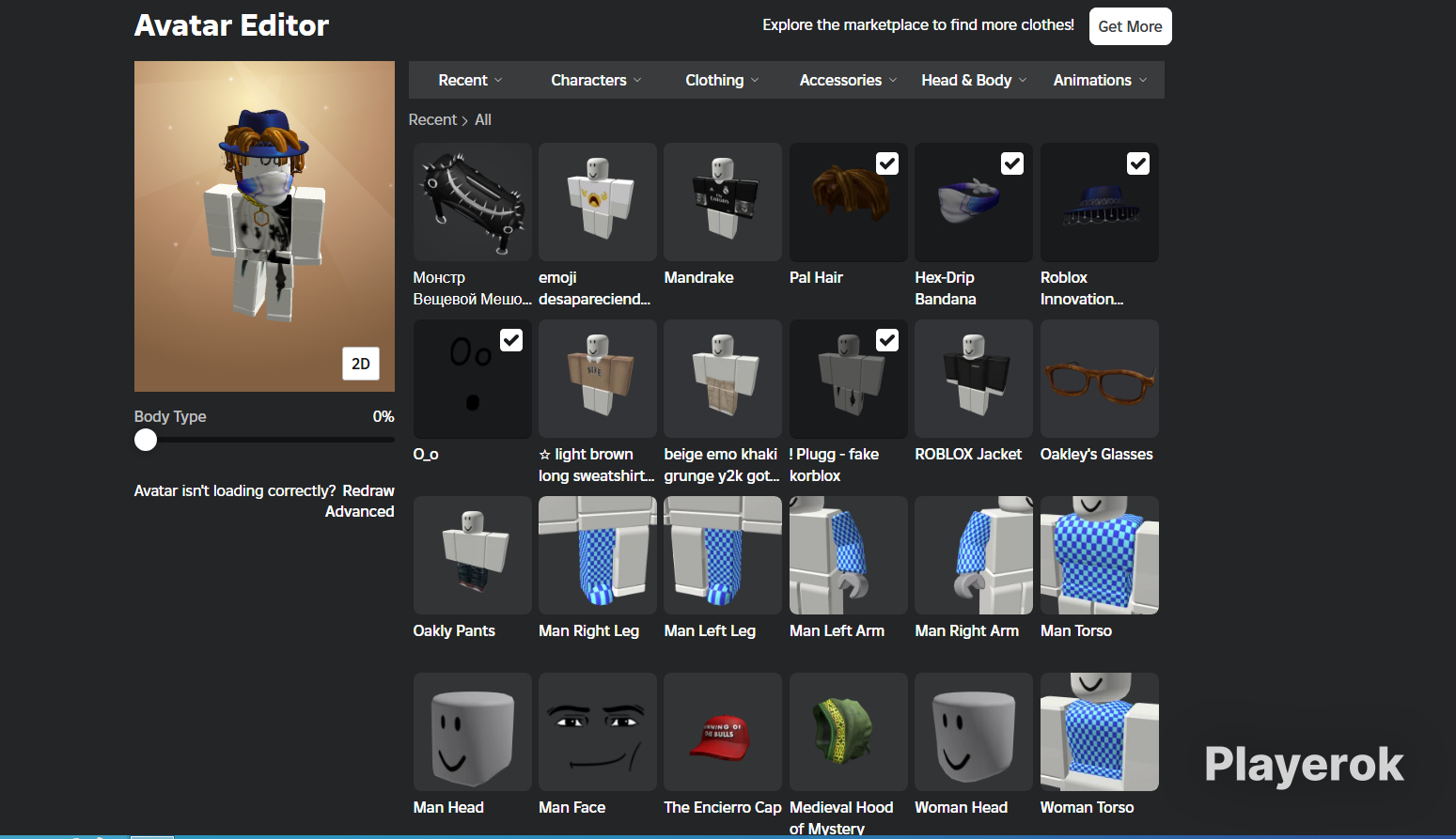Pick the Mandrake shirt thumbnail

(x=723, y=202)
